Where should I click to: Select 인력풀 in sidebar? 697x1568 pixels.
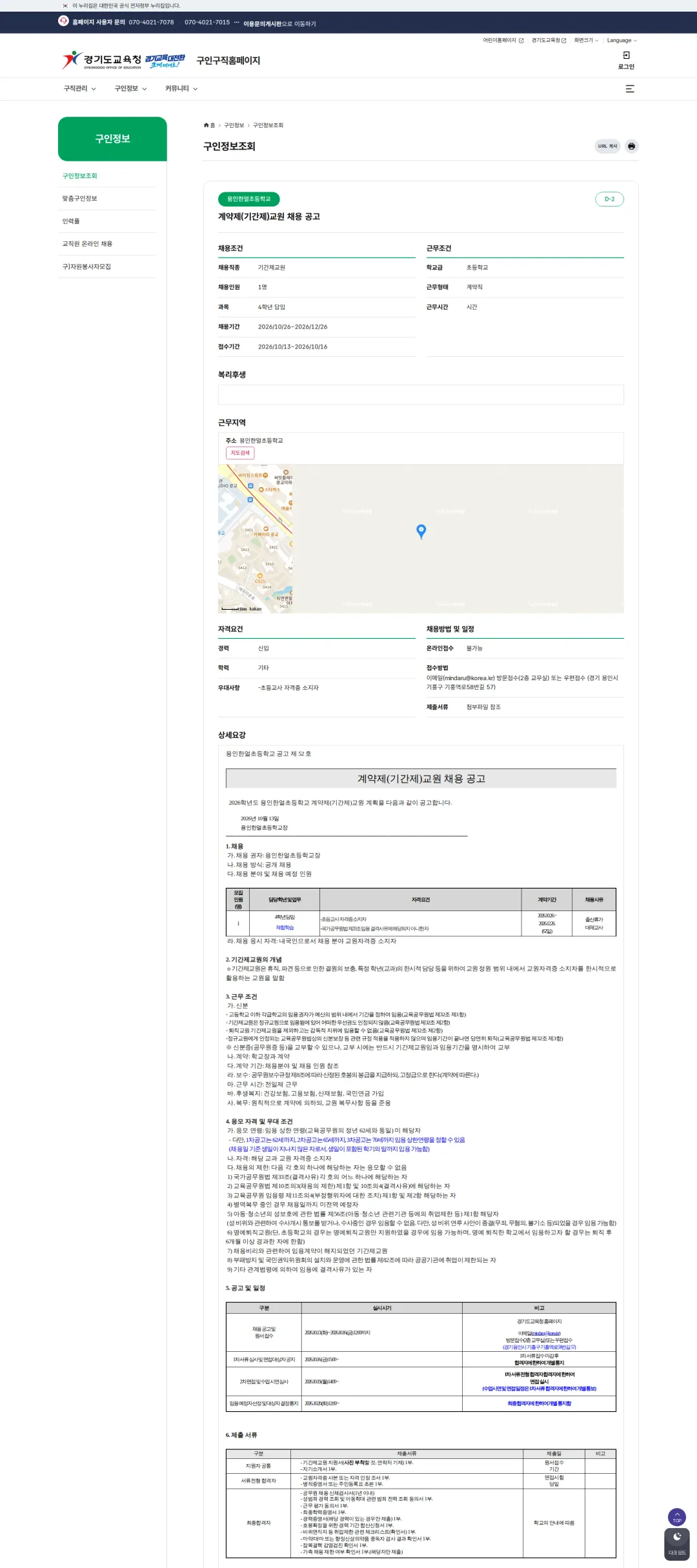pos(71,221)
